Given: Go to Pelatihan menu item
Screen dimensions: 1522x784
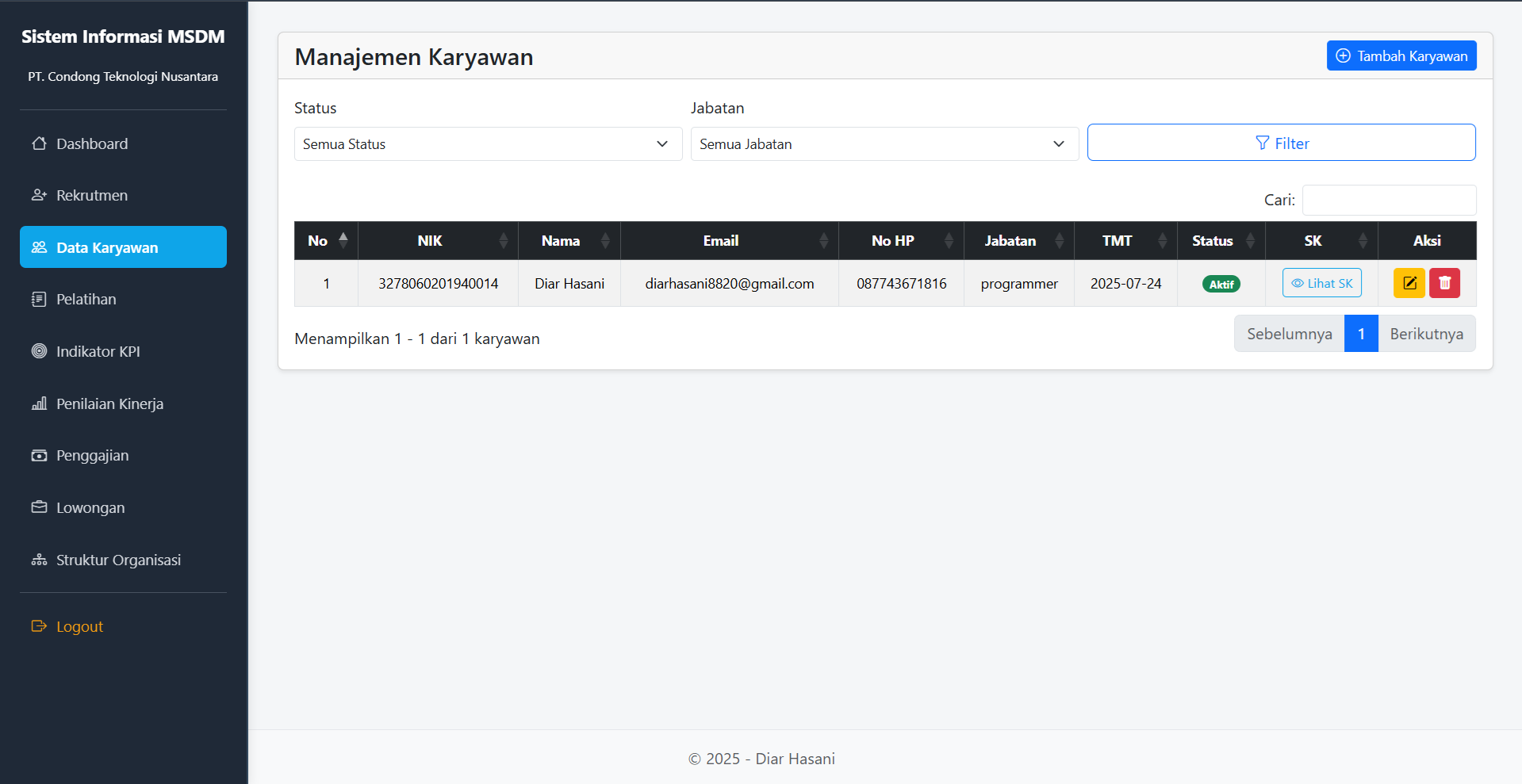Looking at the screenshot, I should 86,299.
